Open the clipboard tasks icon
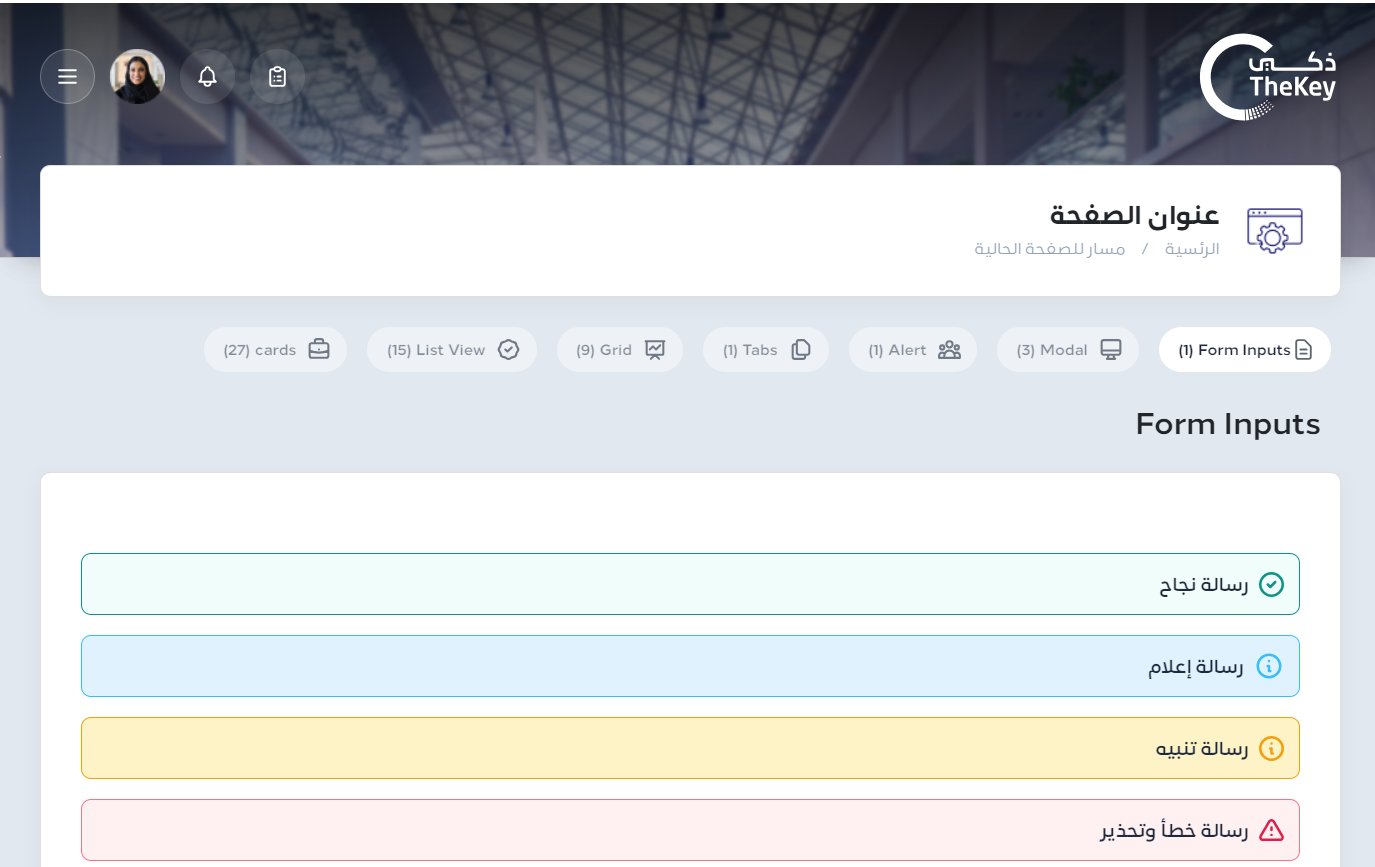 tap(277, 77)
